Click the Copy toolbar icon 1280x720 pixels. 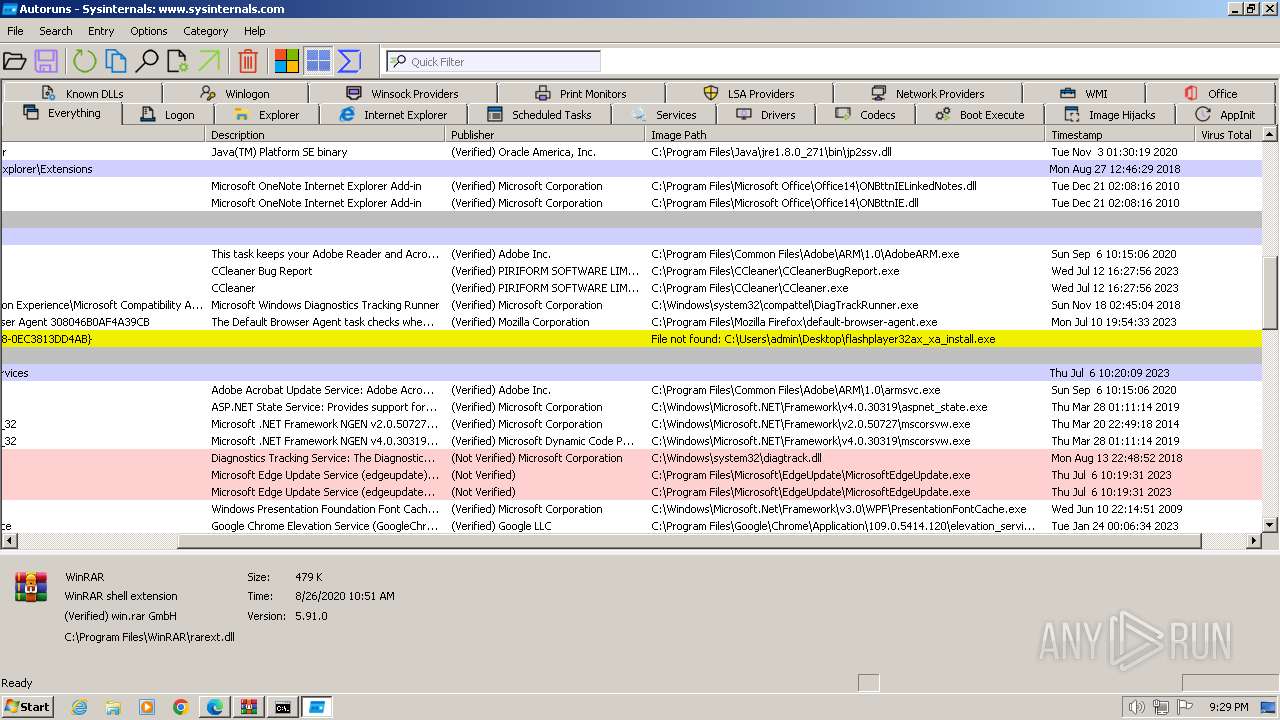click(x=116, y=62)
